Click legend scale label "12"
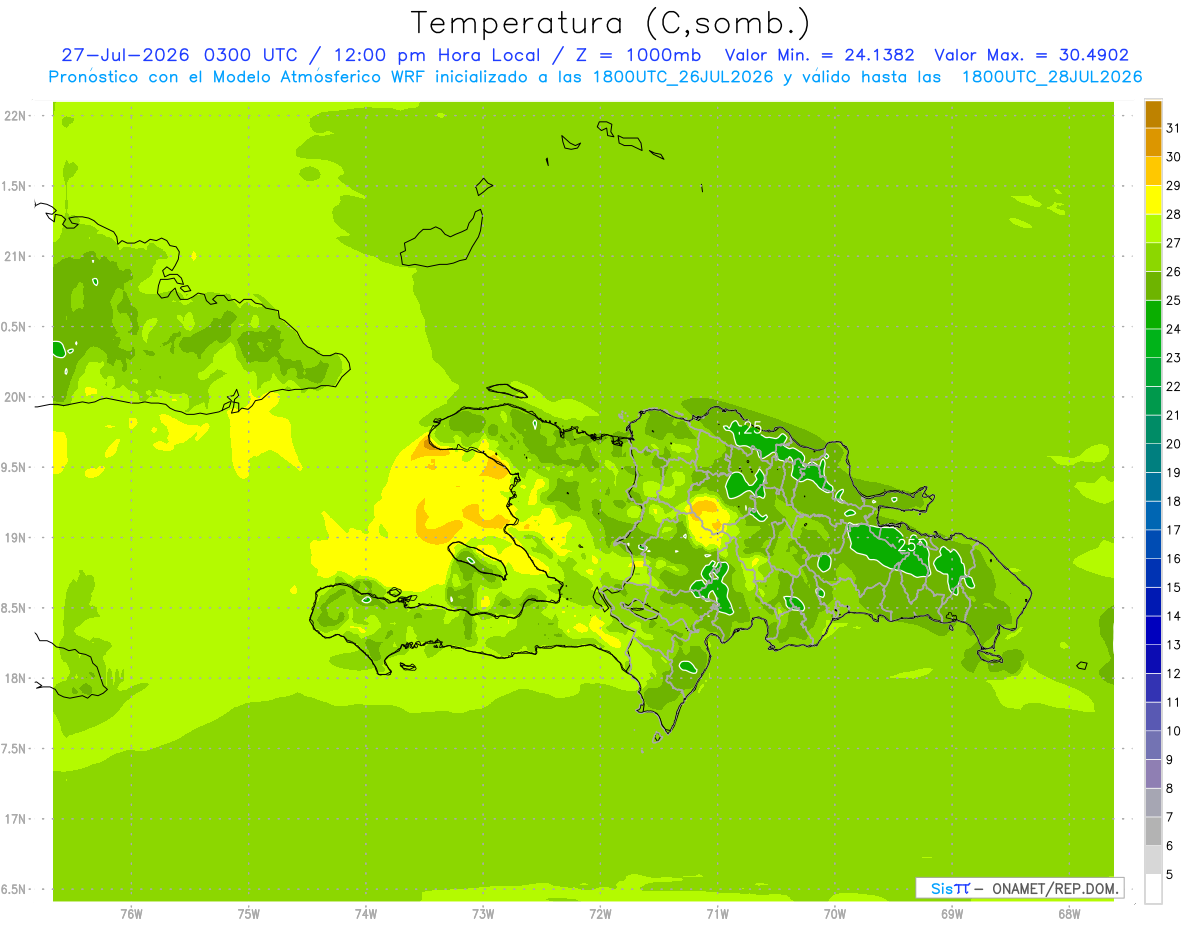 click(x=1173, y=674)
